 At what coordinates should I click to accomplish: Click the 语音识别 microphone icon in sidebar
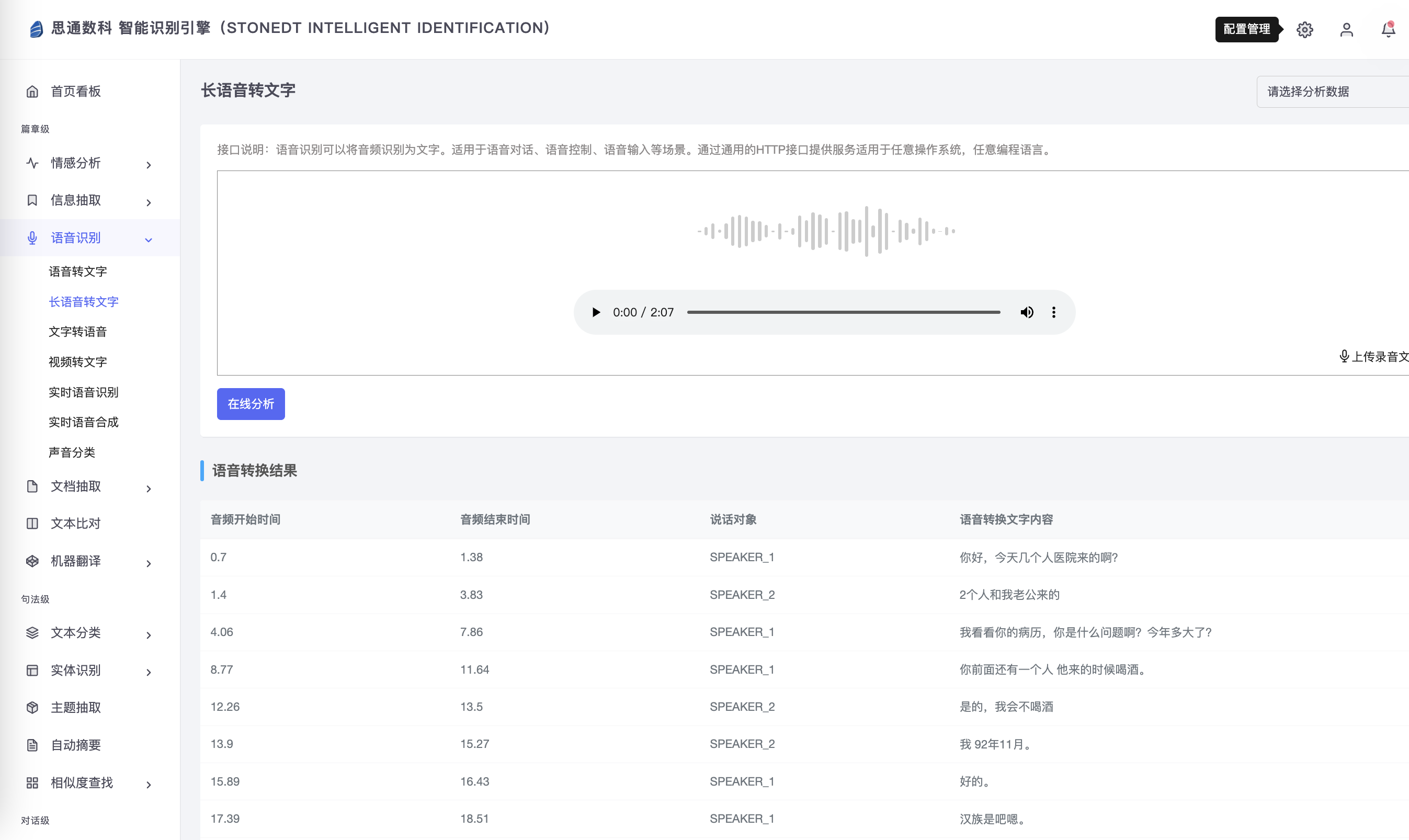click(32, 238)
